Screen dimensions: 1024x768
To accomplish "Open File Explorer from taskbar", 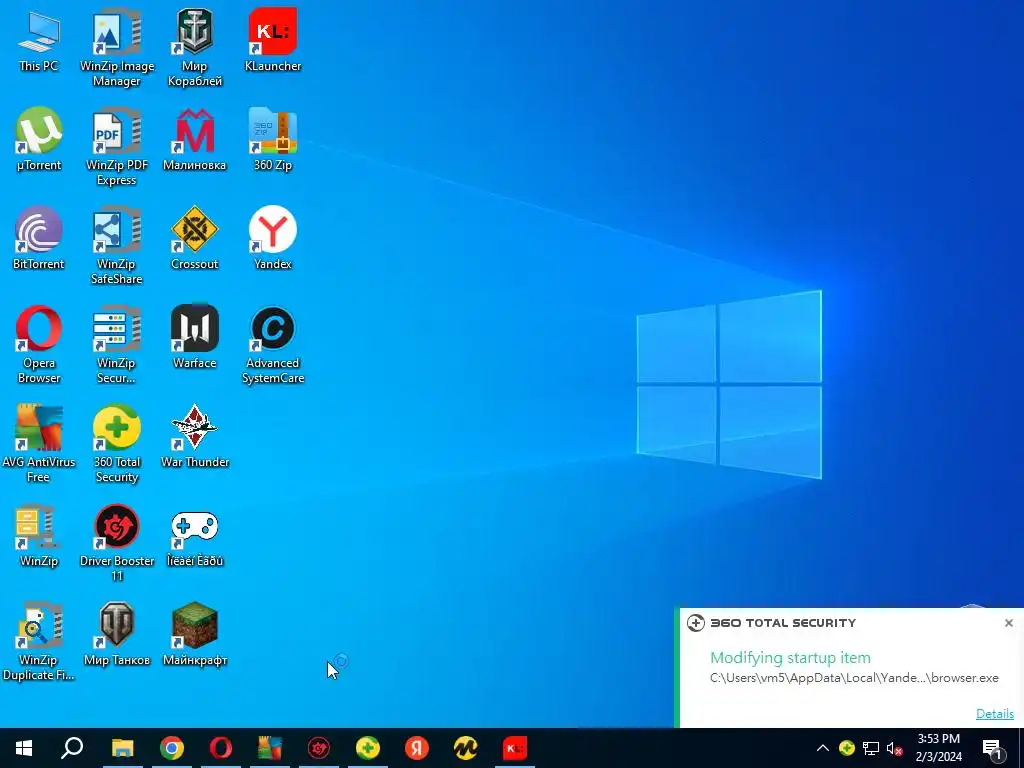I will [x=122, y=748].
